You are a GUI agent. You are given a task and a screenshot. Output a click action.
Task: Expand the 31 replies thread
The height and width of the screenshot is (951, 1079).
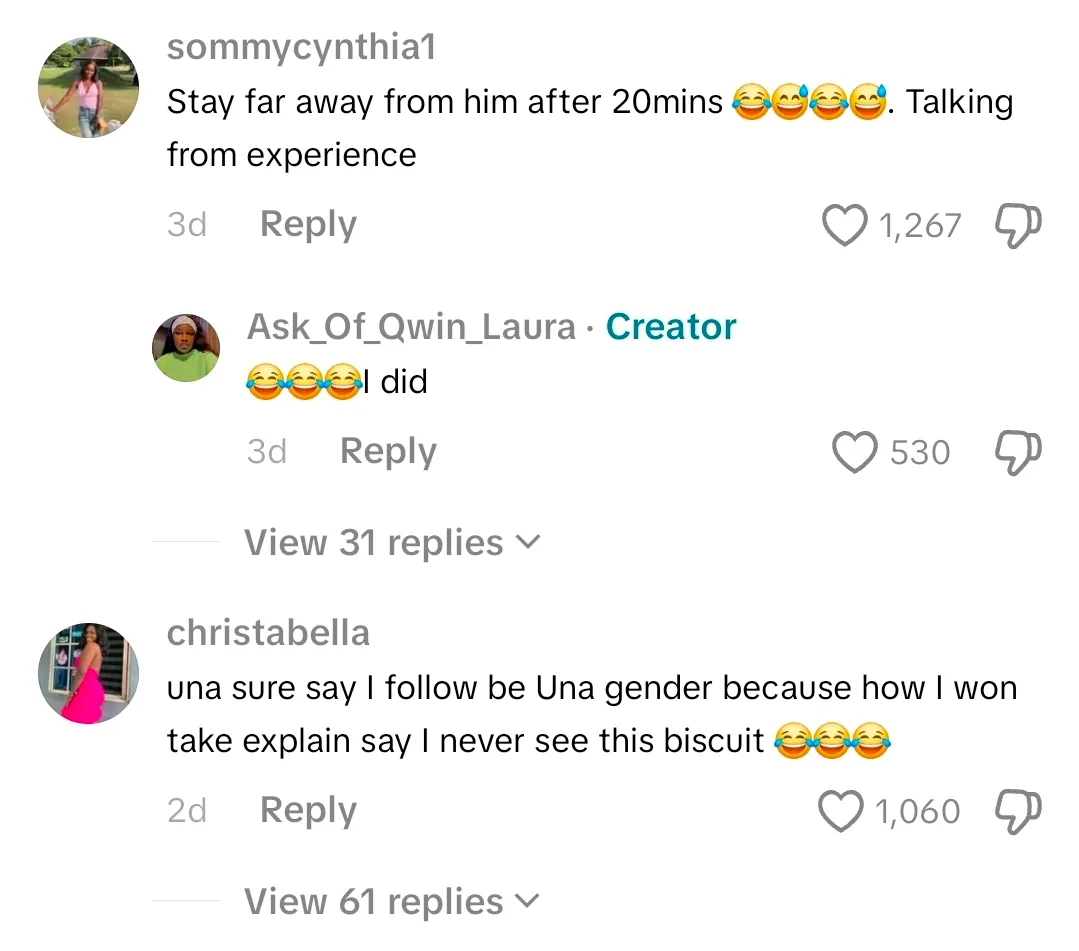point(391,543)
